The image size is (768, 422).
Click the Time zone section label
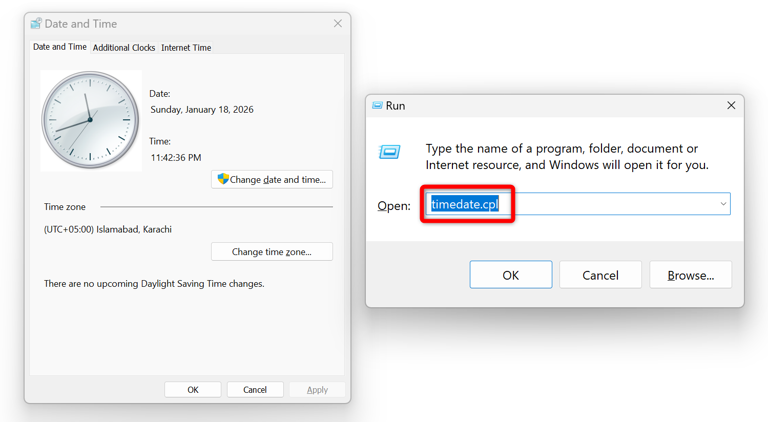pyautogui.click(x=65, y=207)
